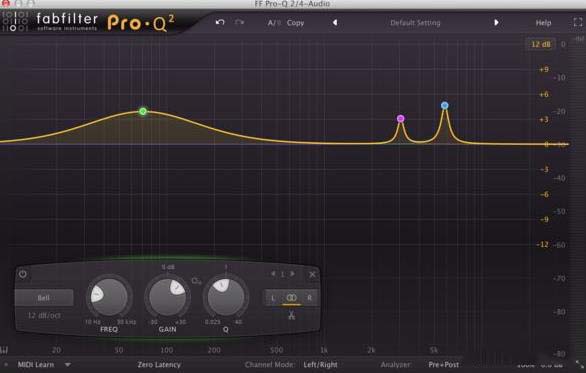
Task: Expand the MIDI Learn dropdown arrow
Action: 68,364
